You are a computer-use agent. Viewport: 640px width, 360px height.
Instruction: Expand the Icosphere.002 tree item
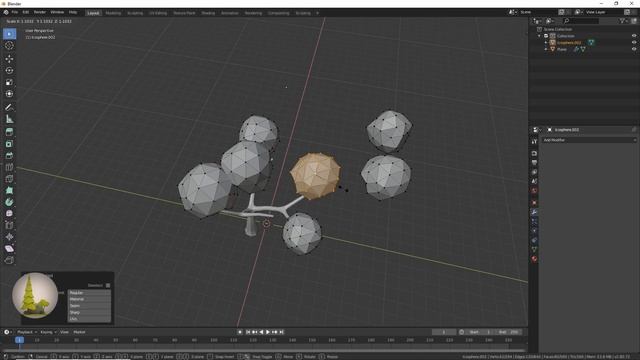546,42
